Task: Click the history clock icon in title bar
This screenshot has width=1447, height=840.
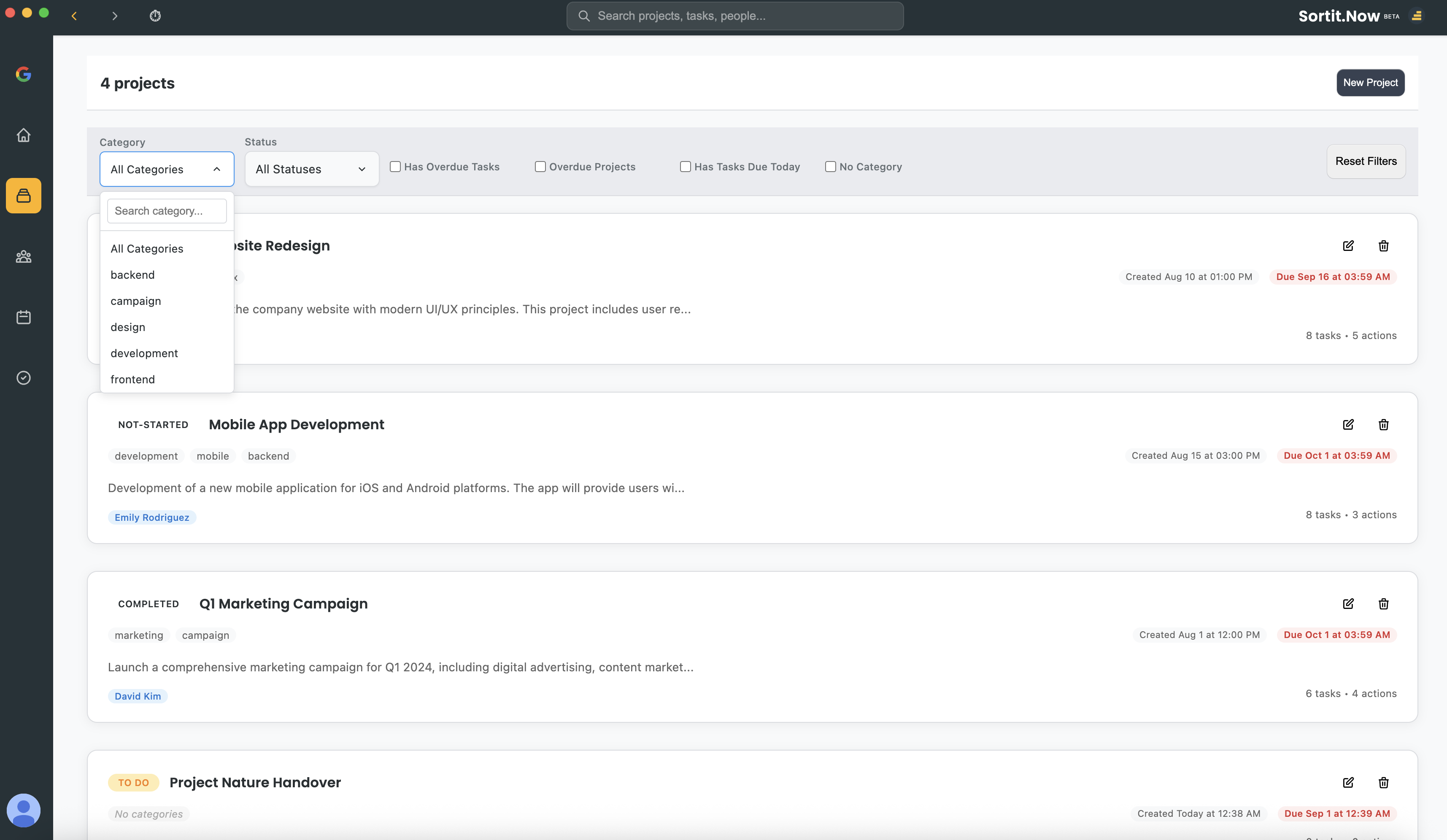Action: click(155, 16)
